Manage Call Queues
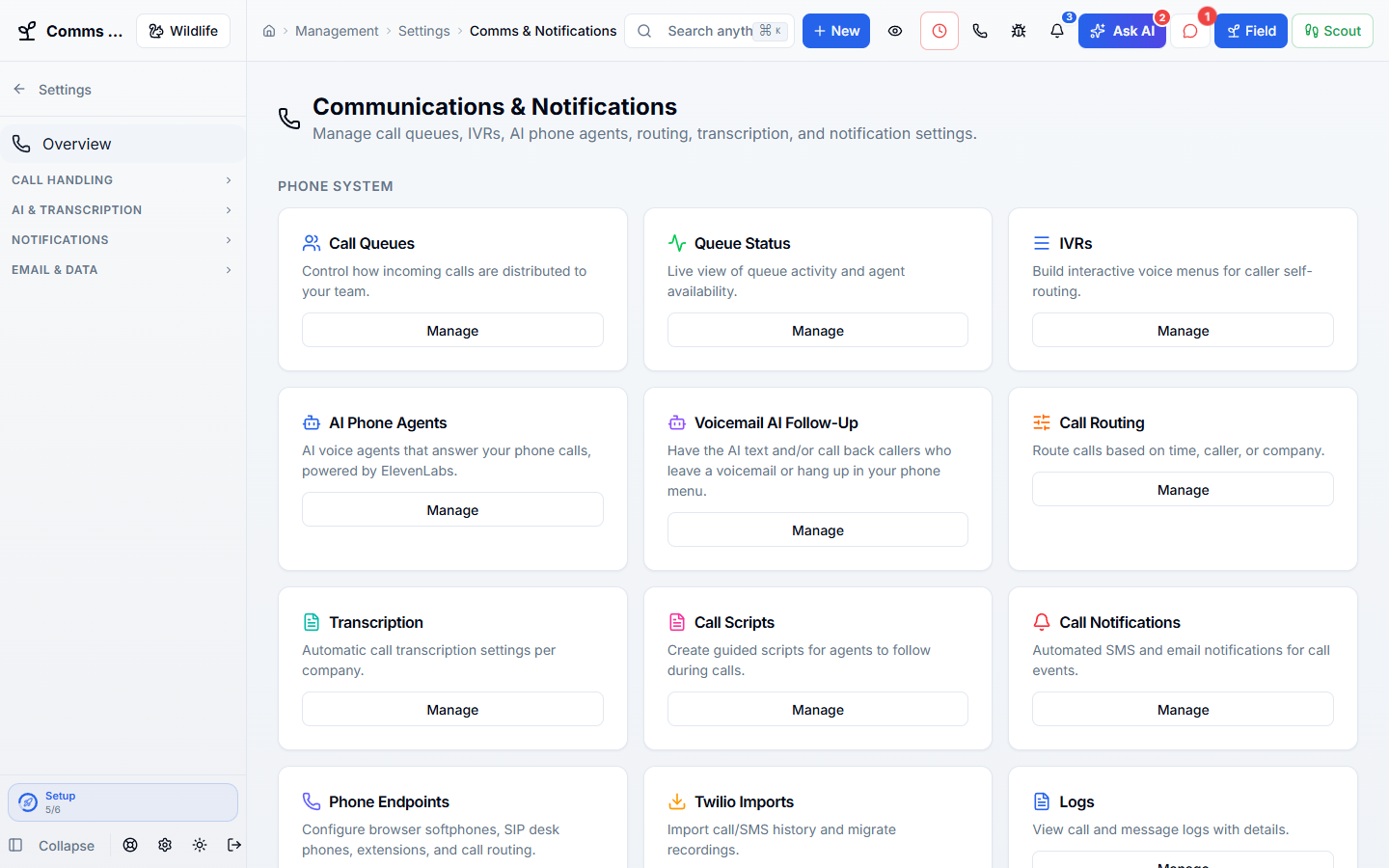1389x868 pixels. 452,330
